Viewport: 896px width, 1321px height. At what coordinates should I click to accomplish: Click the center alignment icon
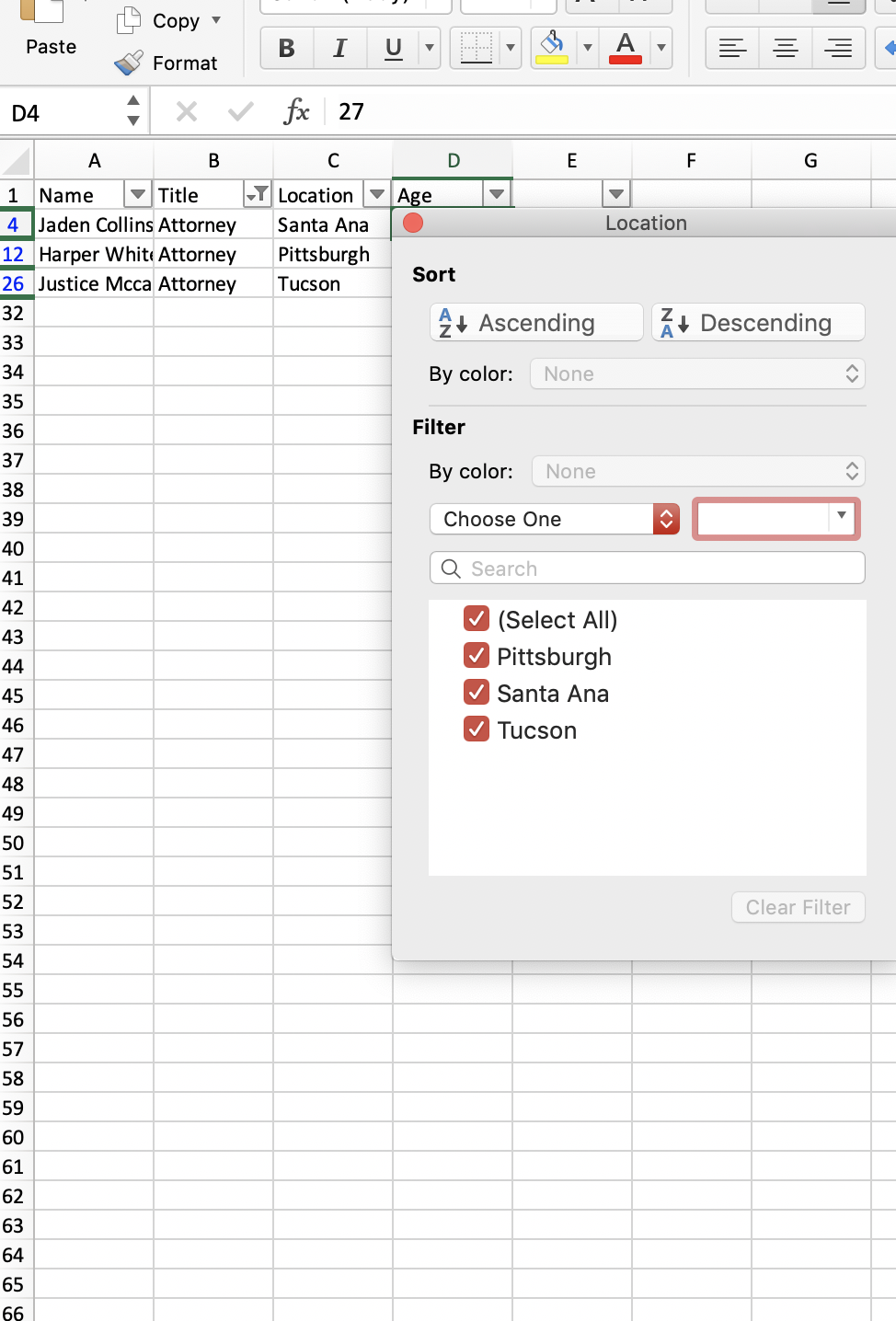point(785,48)
